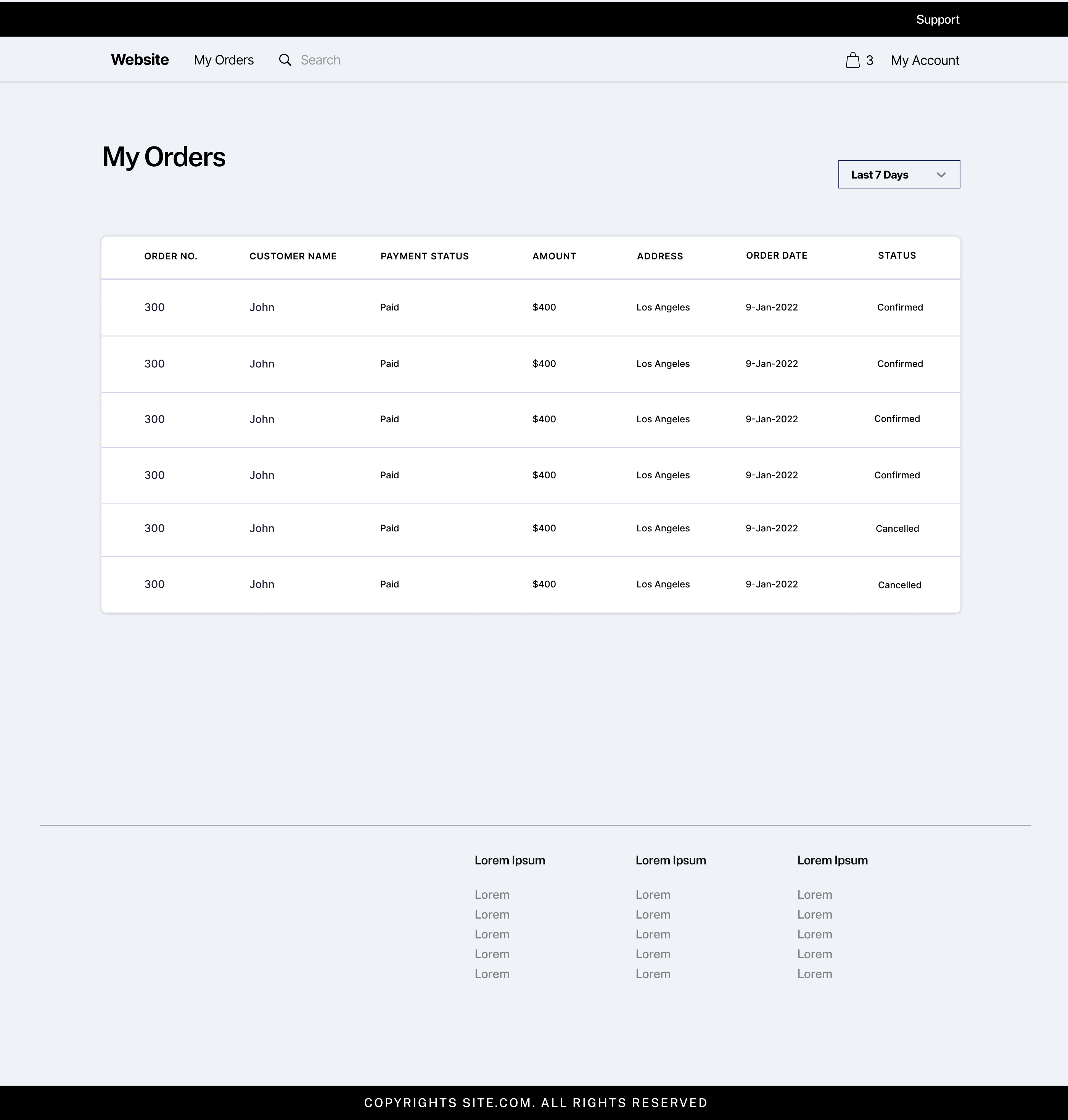Screen dimensions: 1068x1120
Task: Expand the Last 7 Days dropdown
Action: [899, 174]
